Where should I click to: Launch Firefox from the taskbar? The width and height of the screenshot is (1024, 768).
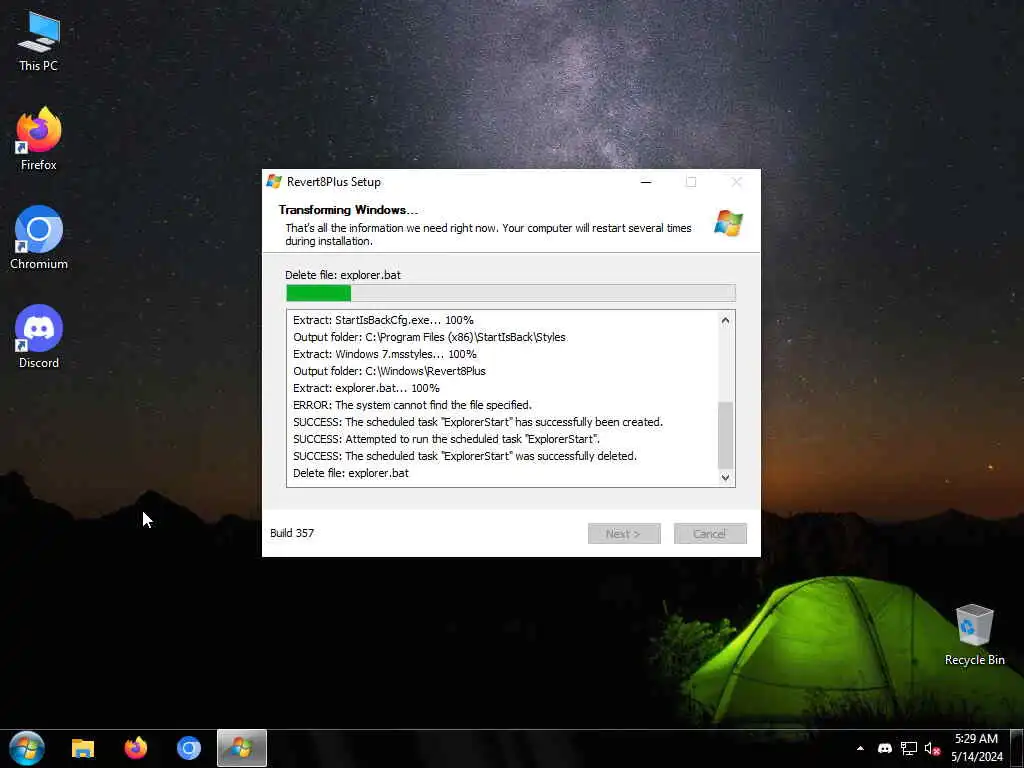(136, 748)
